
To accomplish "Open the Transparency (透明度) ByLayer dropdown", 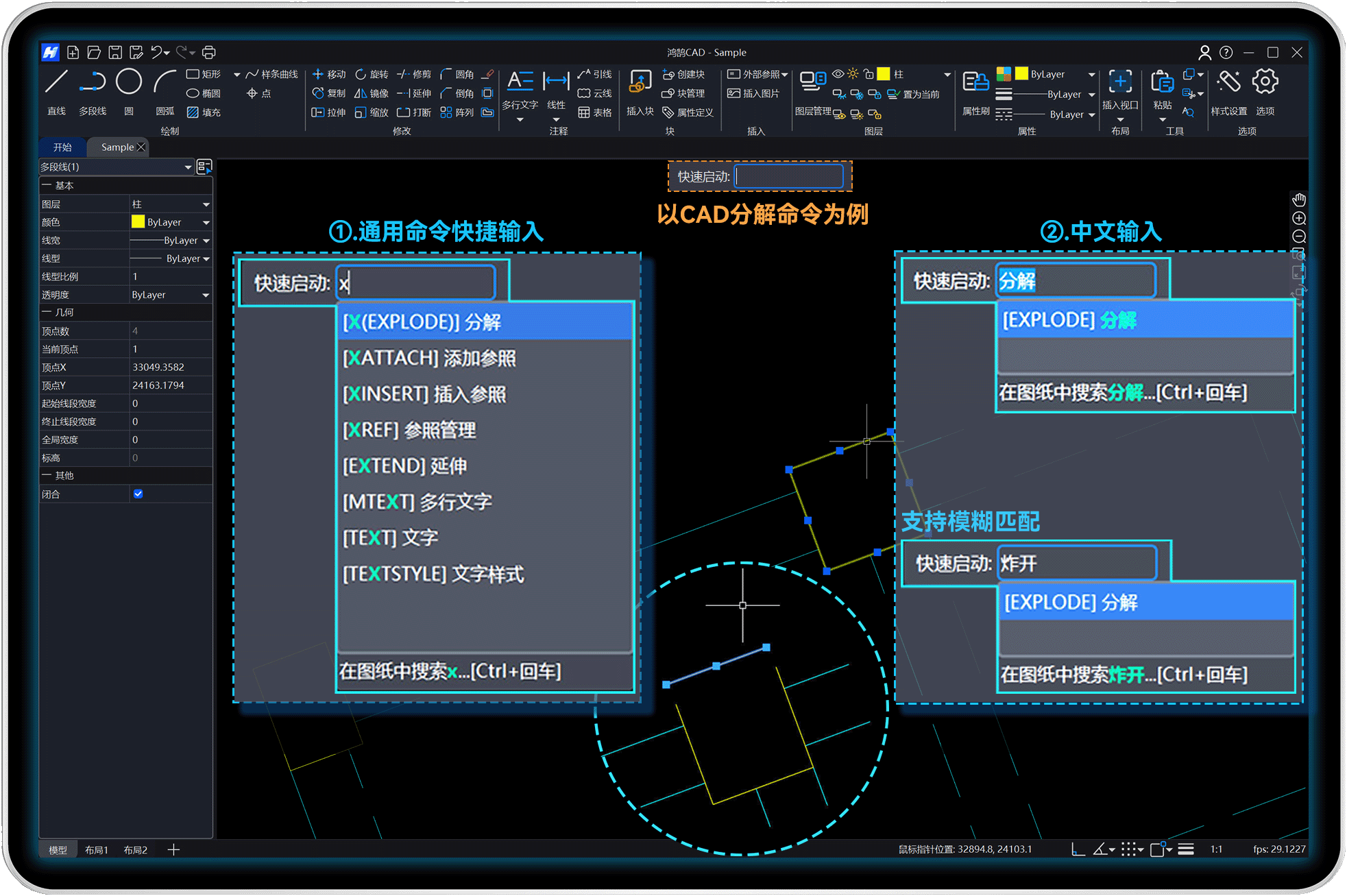I will point(206,295).
